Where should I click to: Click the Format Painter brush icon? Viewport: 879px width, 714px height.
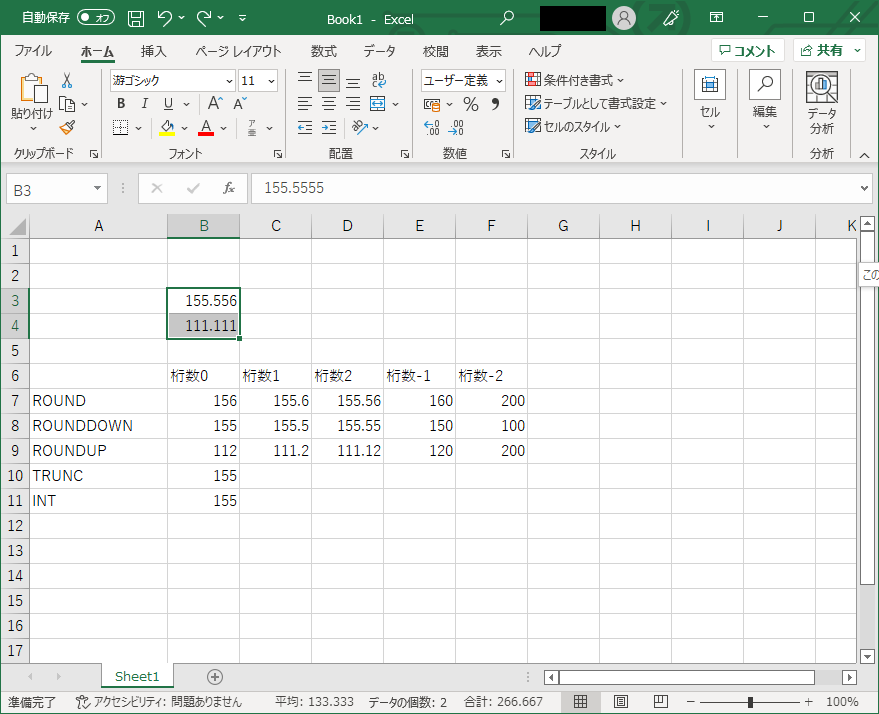point(67,128)
